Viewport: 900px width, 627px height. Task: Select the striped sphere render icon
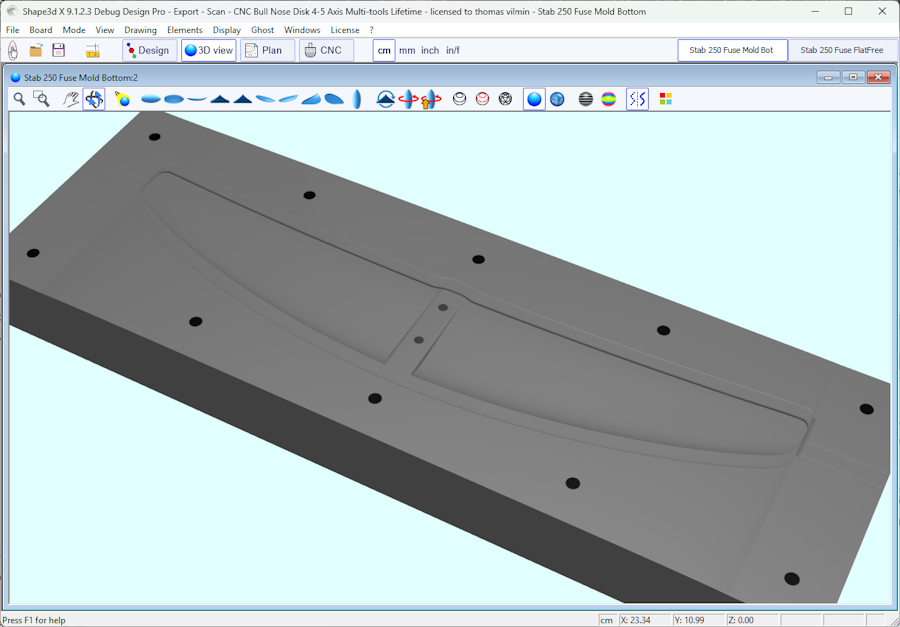click(586, 99)
